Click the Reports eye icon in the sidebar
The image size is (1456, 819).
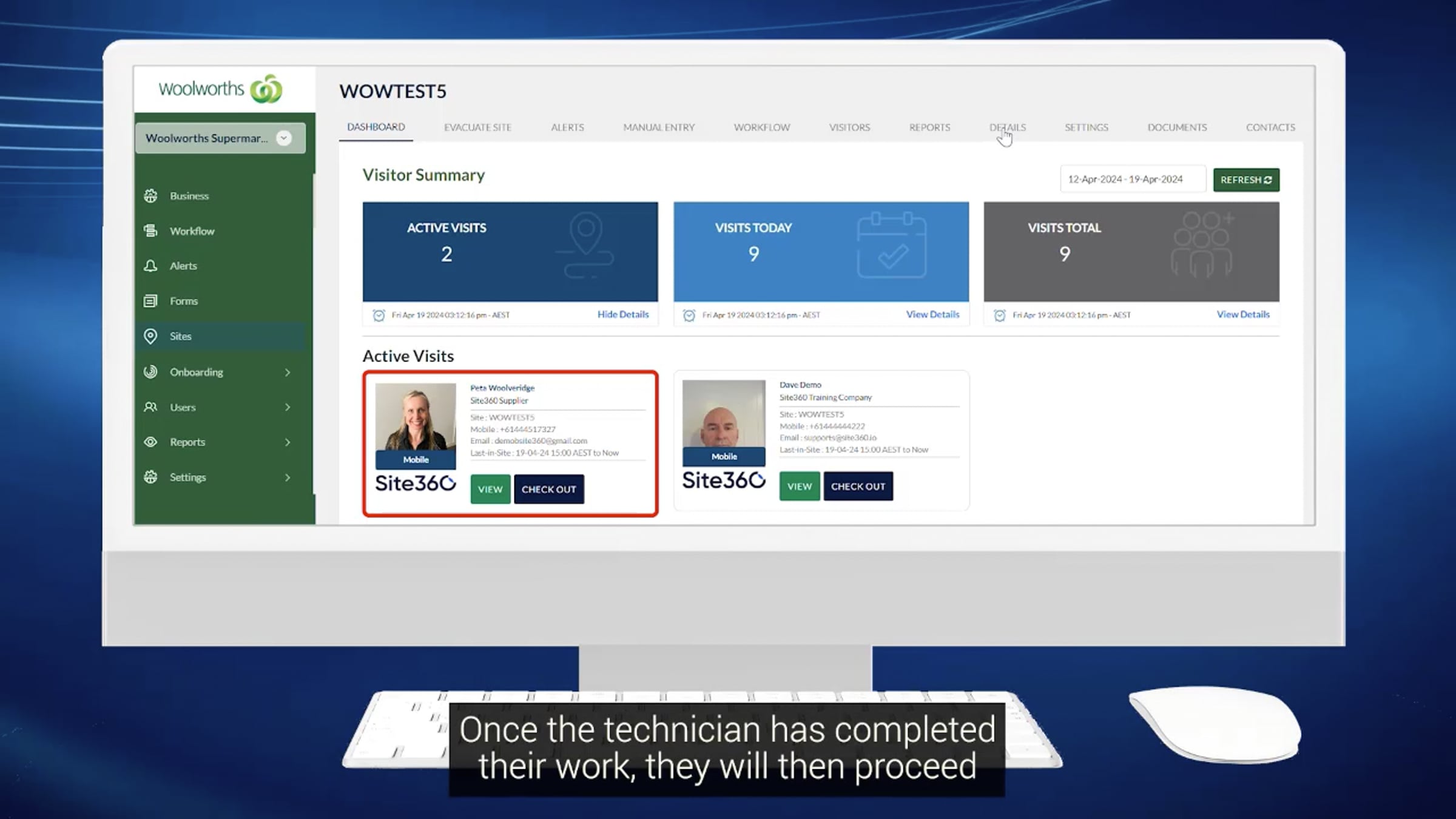click(150, 442)
